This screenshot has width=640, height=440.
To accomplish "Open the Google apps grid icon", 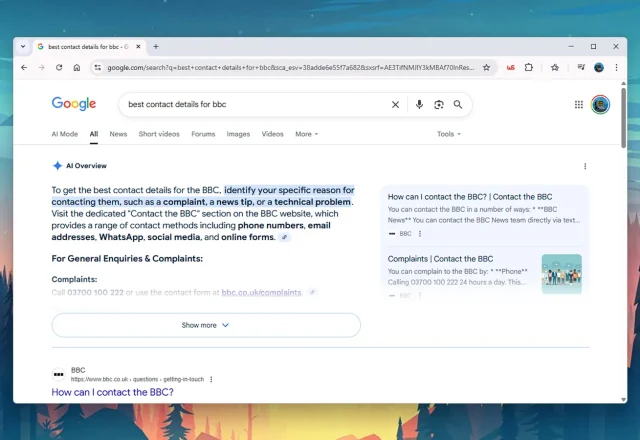I will 579,104.
